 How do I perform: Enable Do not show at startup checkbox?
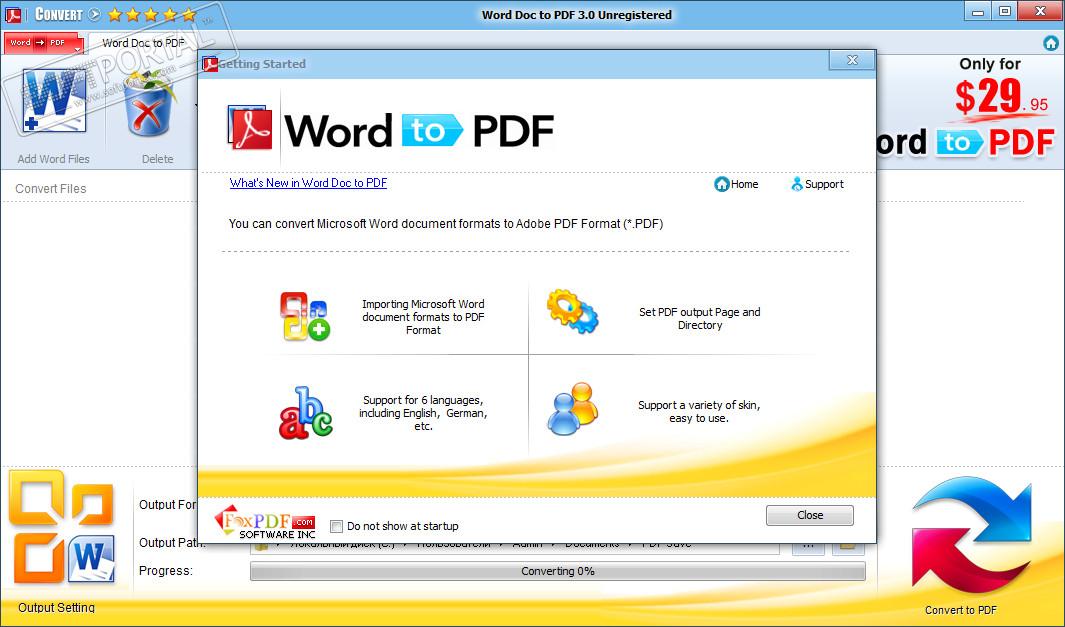[336, 526]
